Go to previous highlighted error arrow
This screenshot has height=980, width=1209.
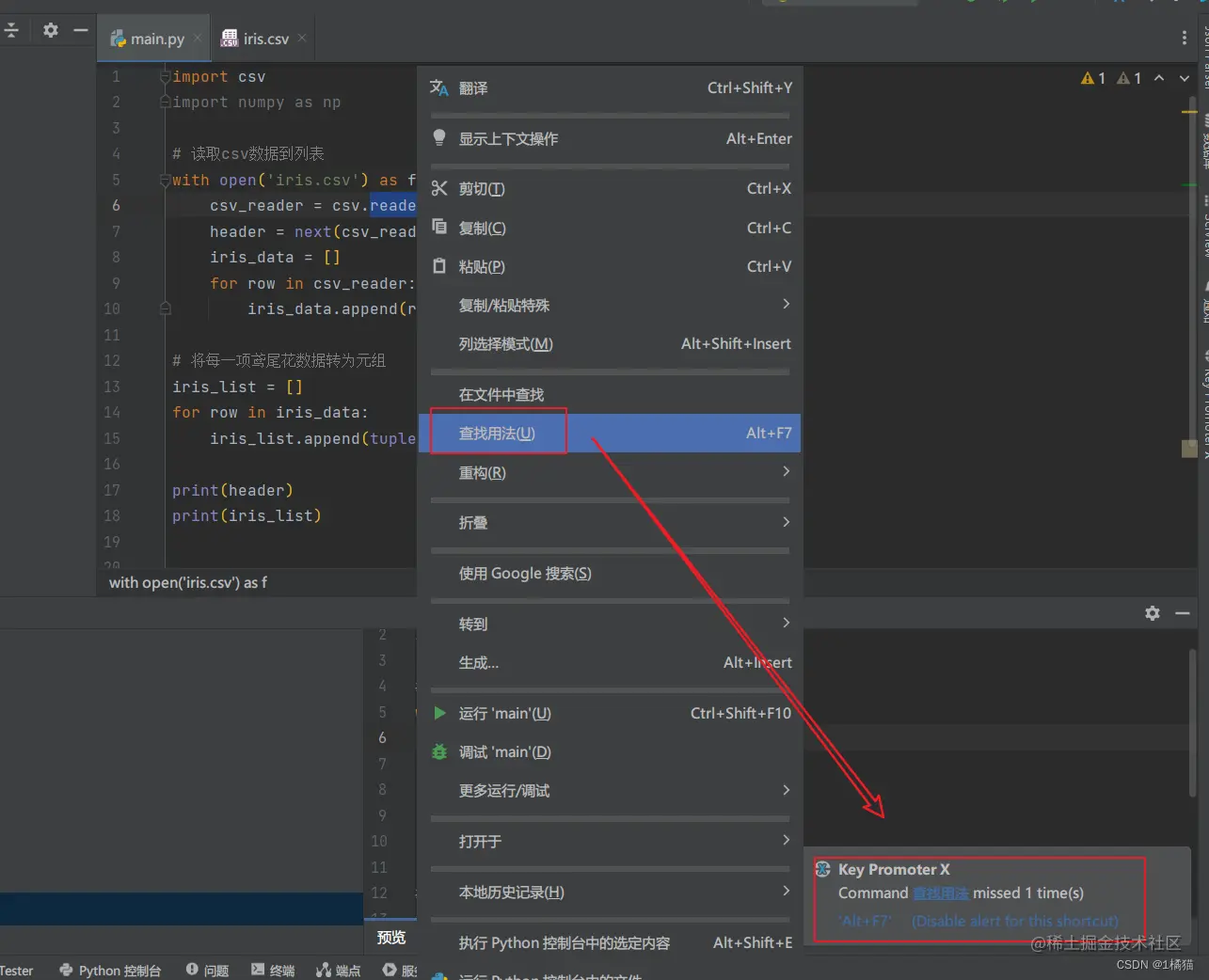(x=1159, y=78)
